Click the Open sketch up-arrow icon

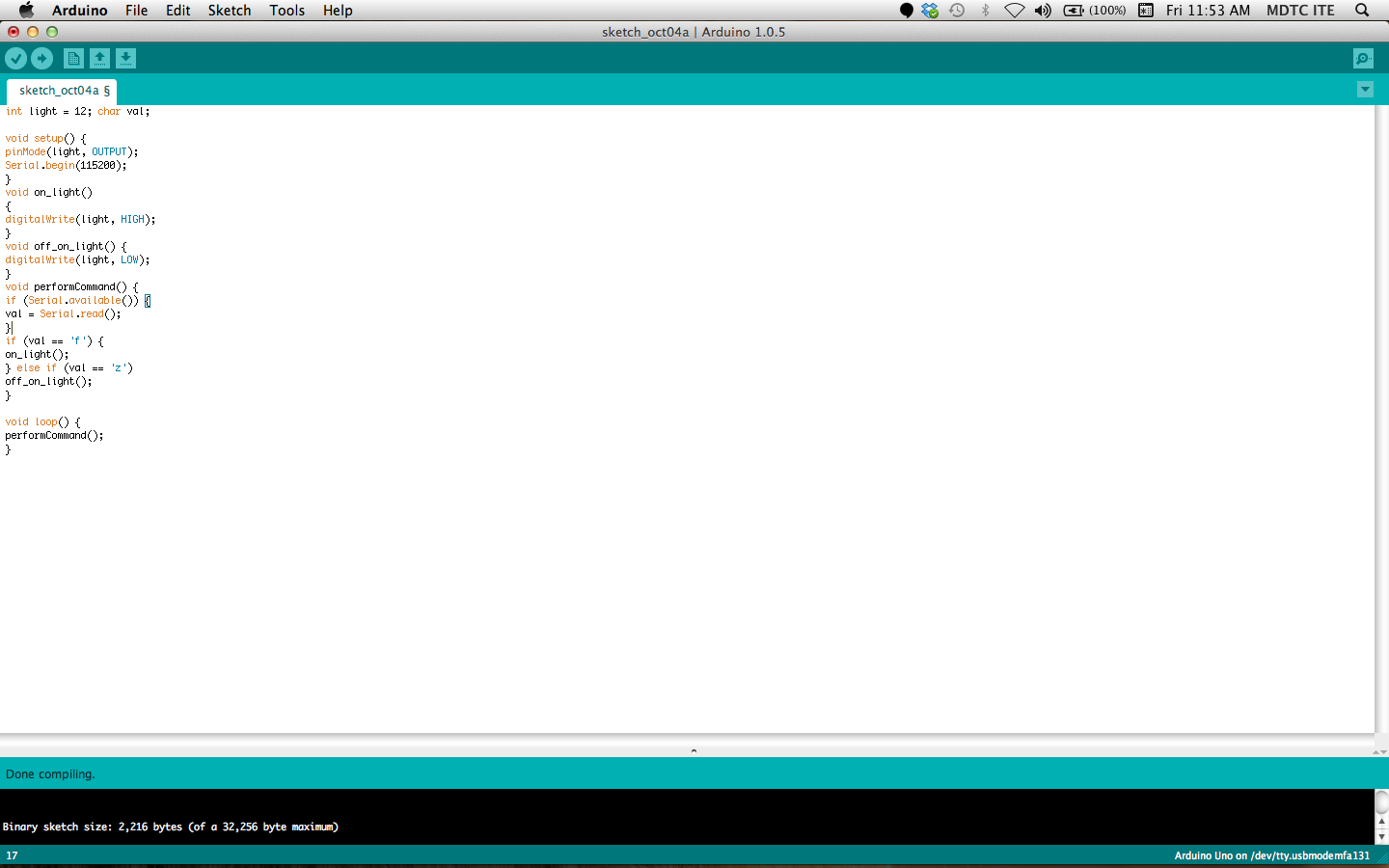point(99,59)
